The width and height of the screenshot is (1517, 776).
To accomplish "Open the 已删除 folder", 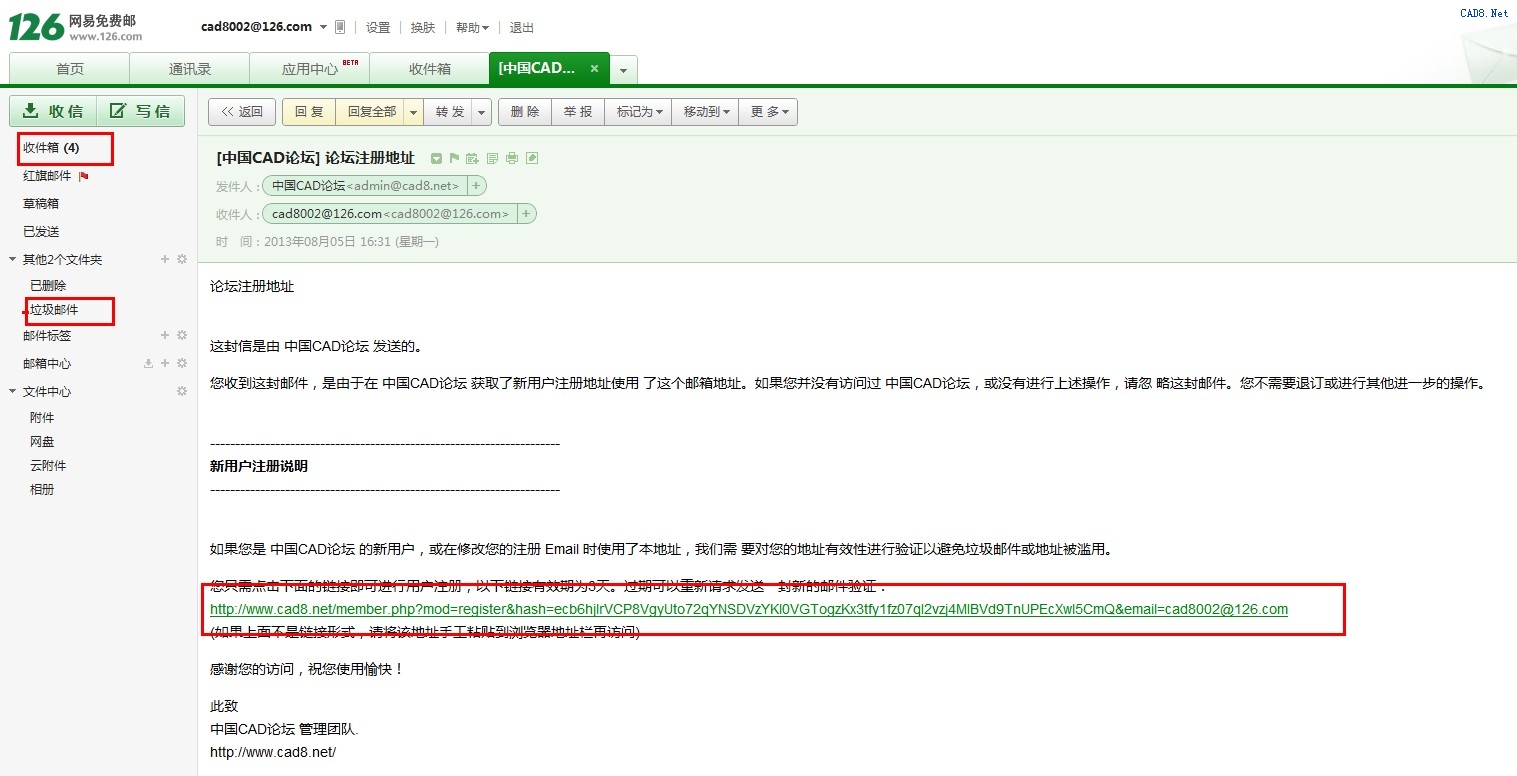I will point(48,285).
